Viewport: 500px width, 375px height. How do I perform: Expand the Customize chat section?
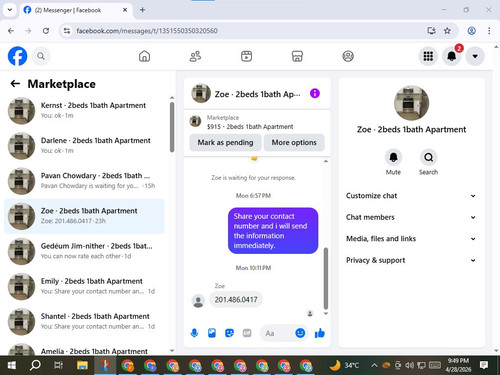[411, 196]
